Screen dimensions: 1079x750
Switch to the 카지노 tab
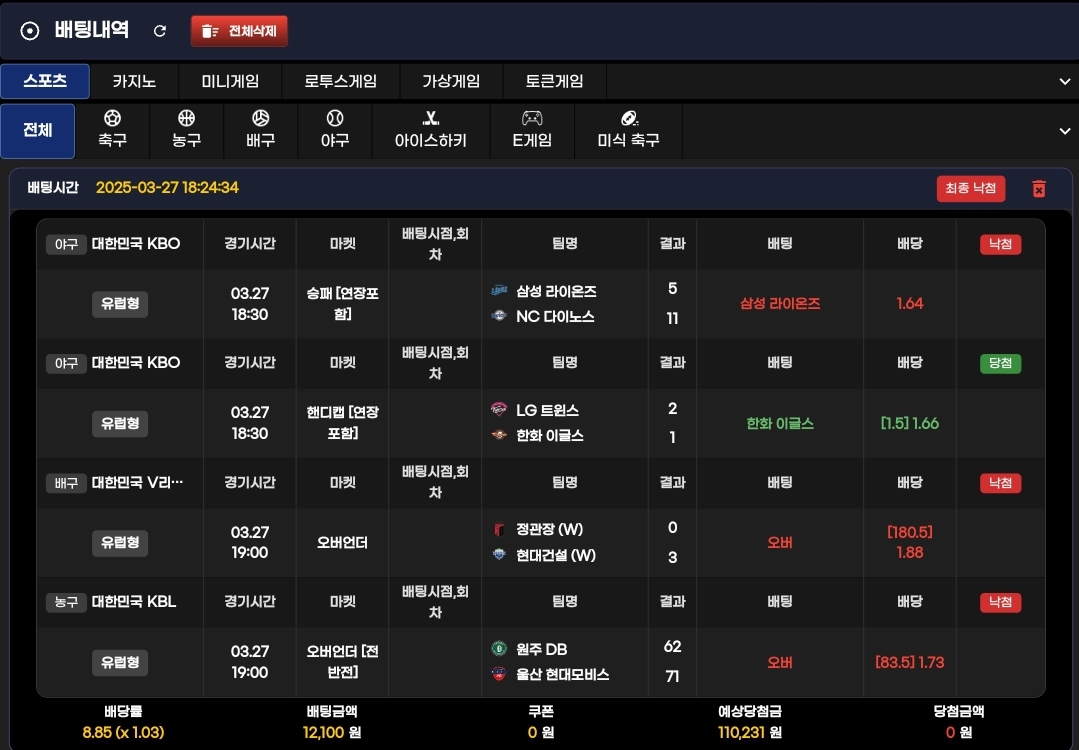134,82
